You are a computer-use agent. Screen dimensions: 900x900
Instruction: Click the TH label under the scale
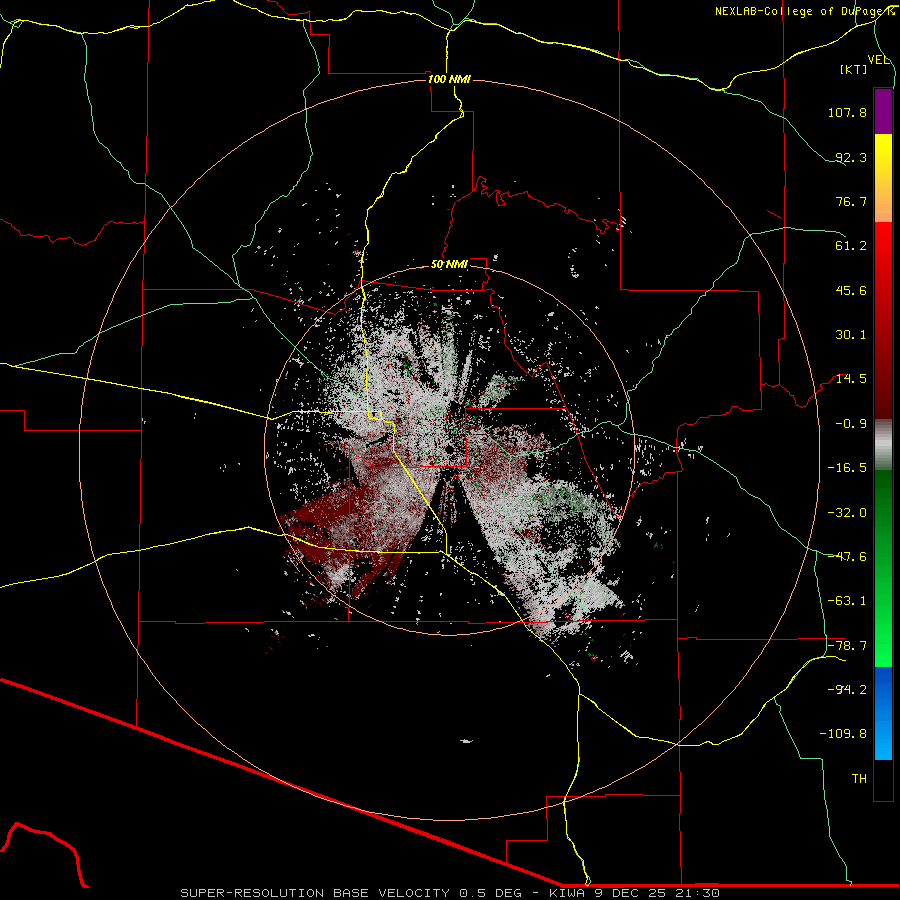tap(859, 779)
